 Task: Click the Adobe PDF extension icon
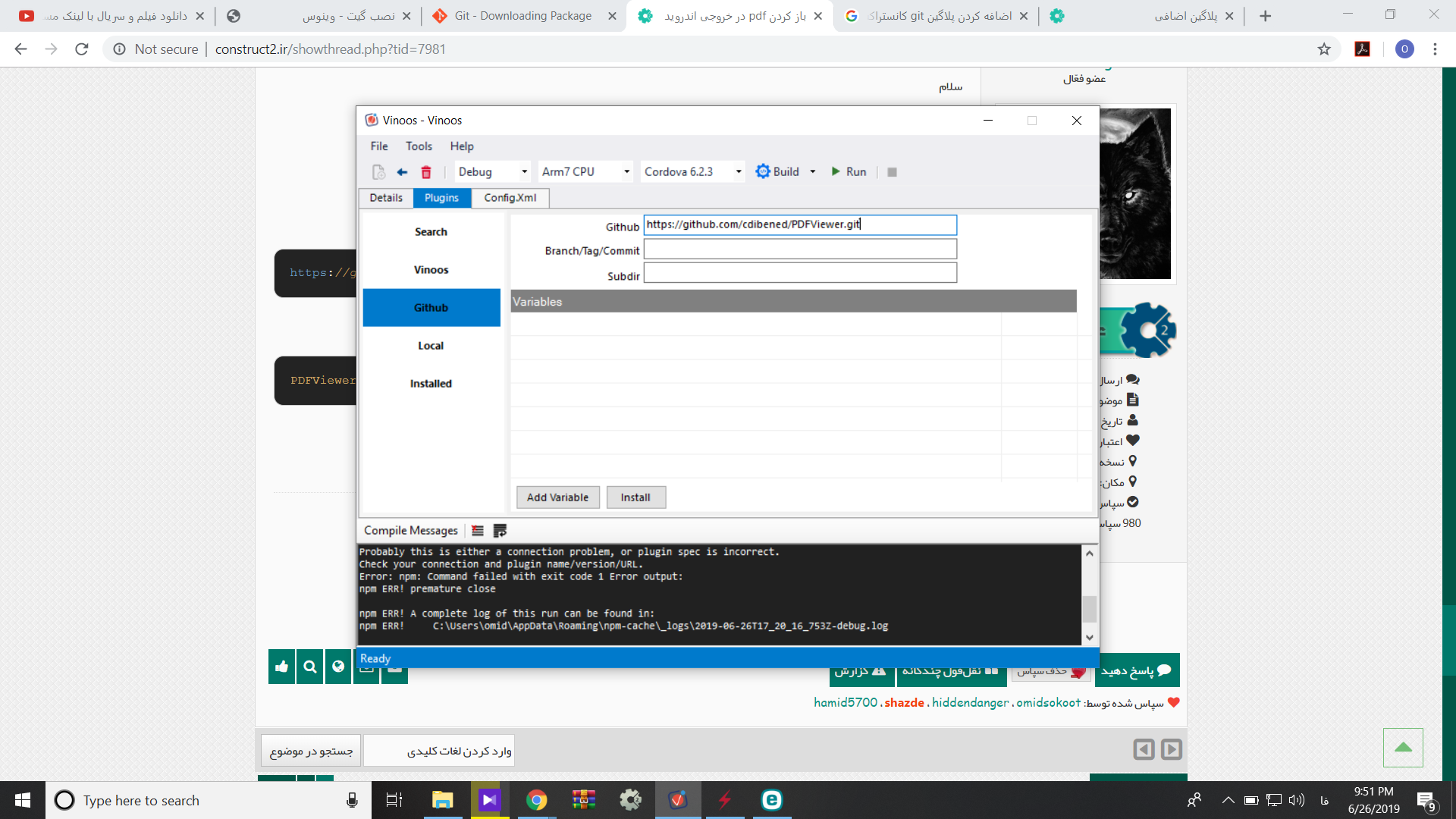click(x=1363, y=49)
